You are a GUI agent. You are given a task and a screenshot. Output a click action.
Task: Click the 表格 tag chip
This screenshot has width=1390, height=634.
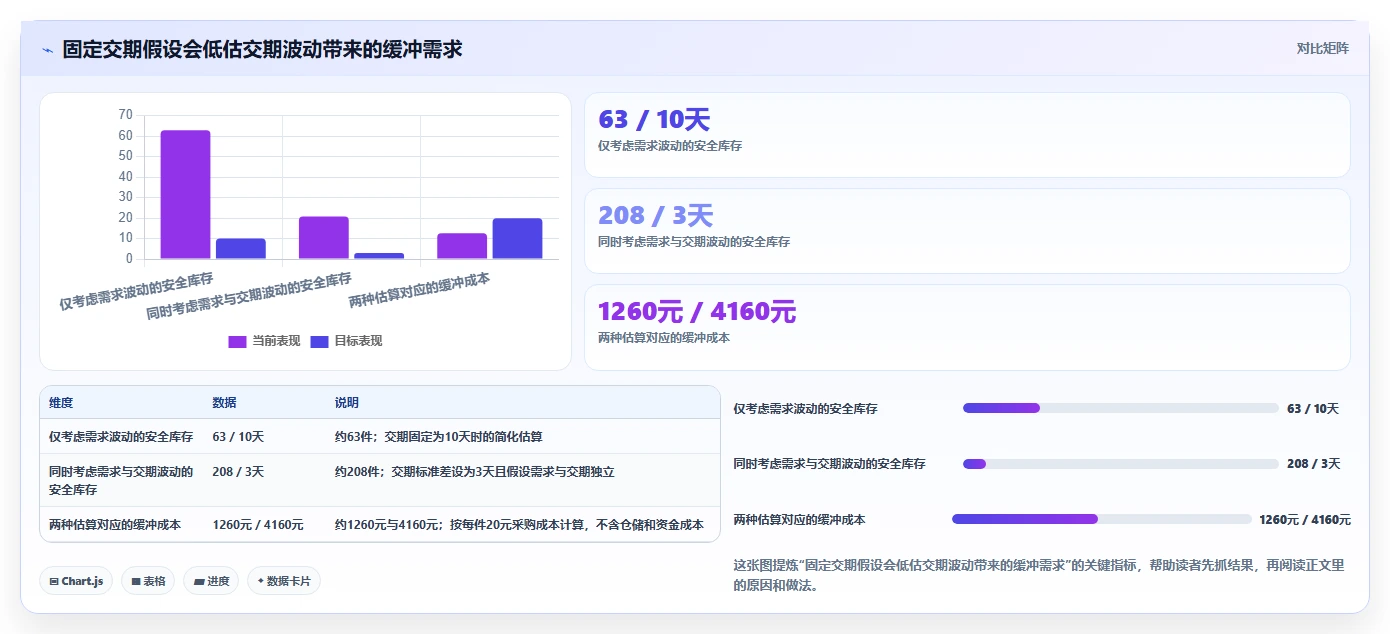pyautogui.click(x=148, y=581)
